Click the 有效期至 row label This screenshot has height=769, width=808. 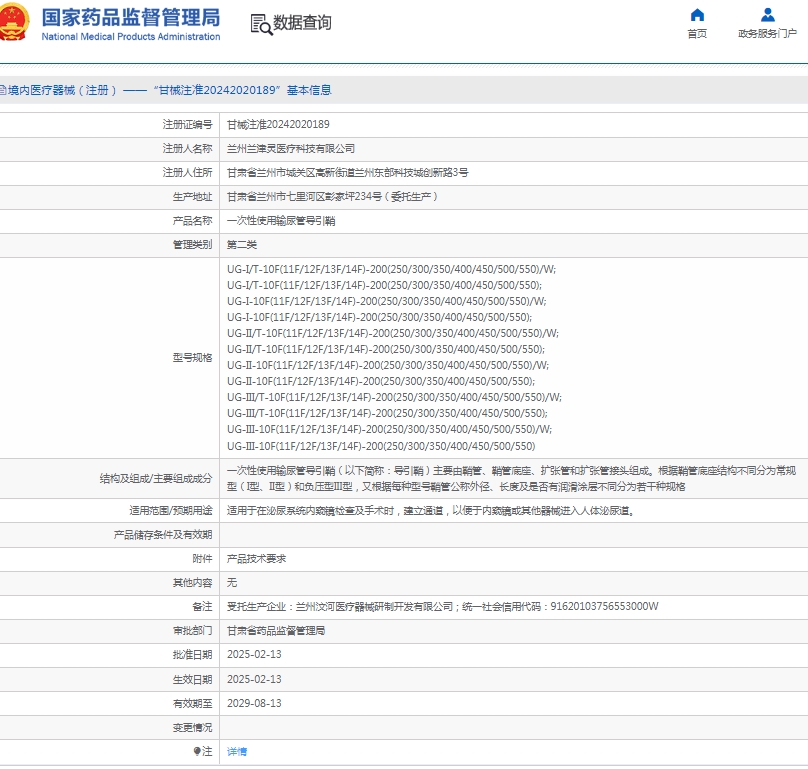(x=192, y=703)
